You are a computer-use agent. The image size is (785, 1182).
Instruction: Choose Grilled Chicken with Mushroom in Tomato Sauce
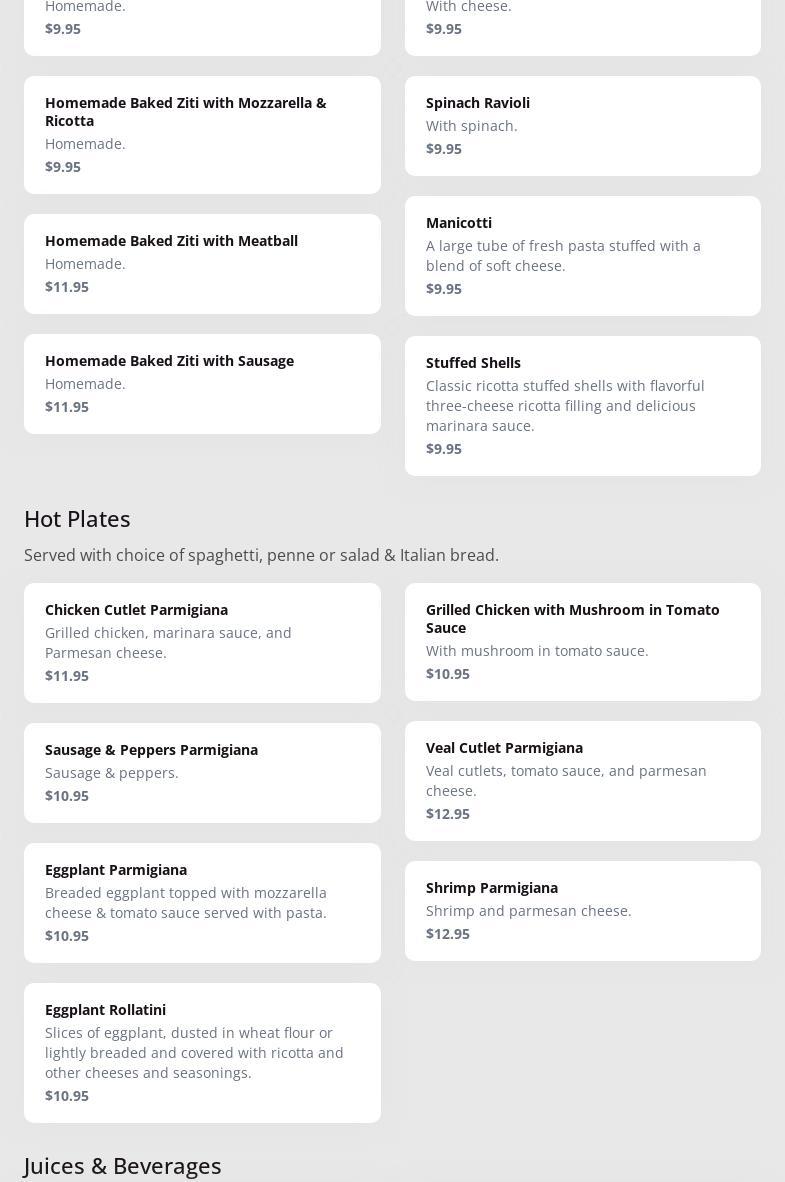point(582,641)
